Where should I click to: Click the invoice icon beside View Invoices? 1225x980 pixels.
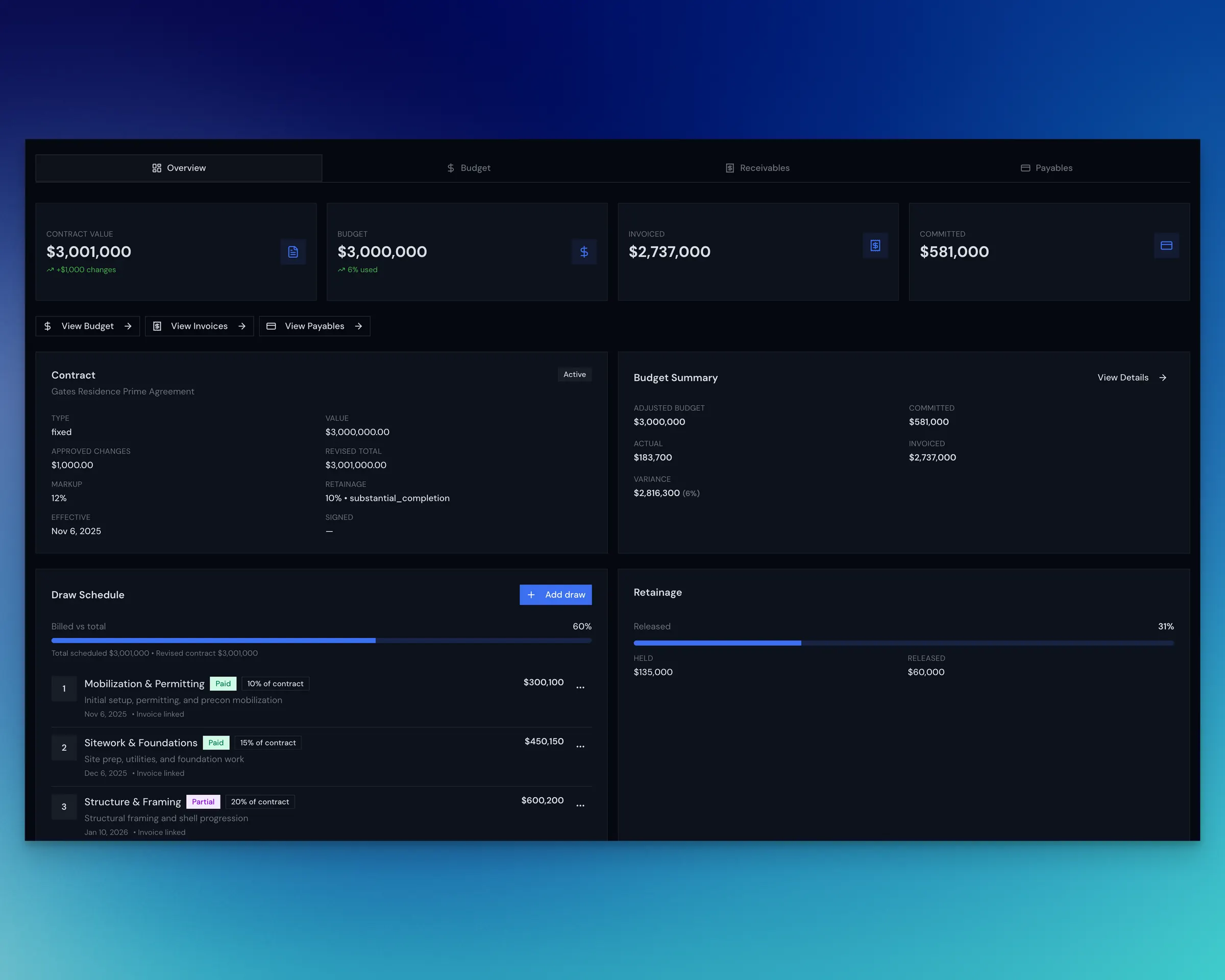point(157,326)
